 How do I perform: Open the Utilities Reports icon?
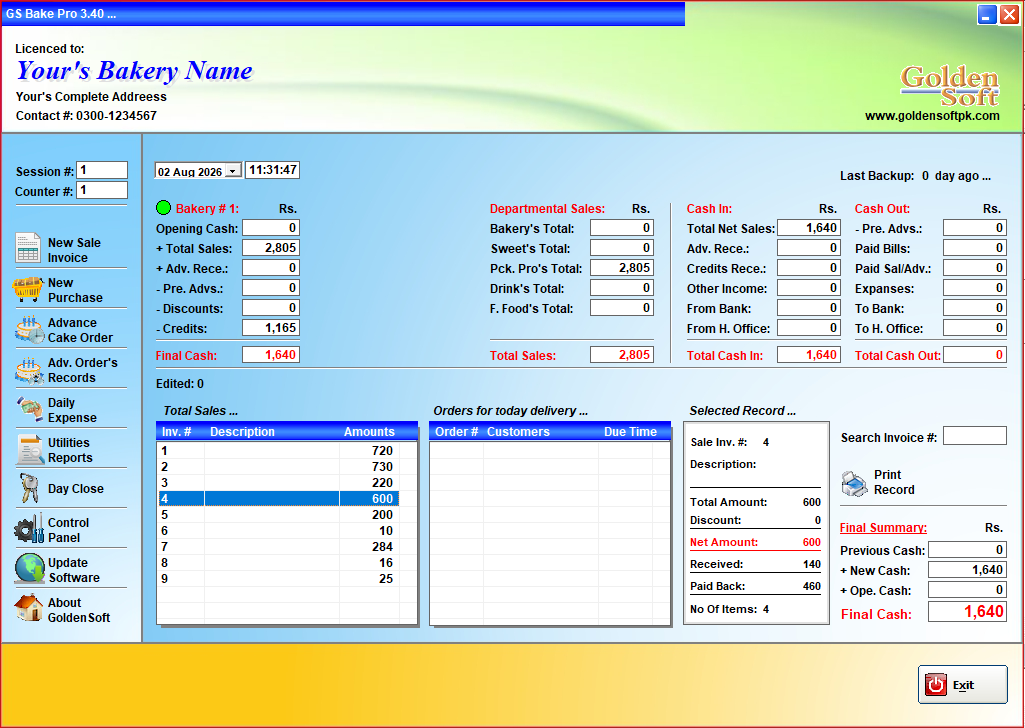click(29, 450)
